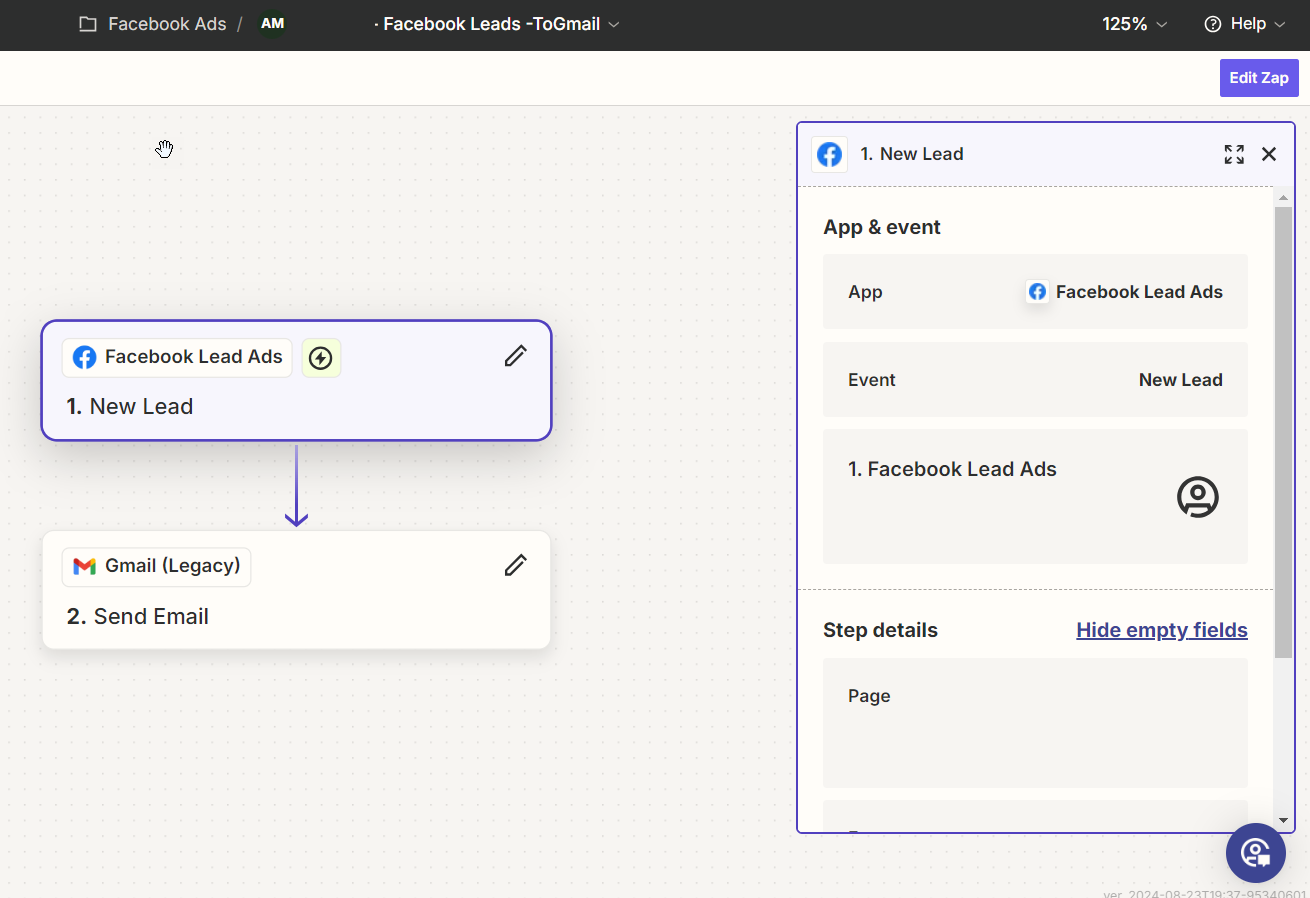The width and height of the screenshot is (1310, 898).
Task: Click the 'App & event' section heading
Action: coord(882,227)
